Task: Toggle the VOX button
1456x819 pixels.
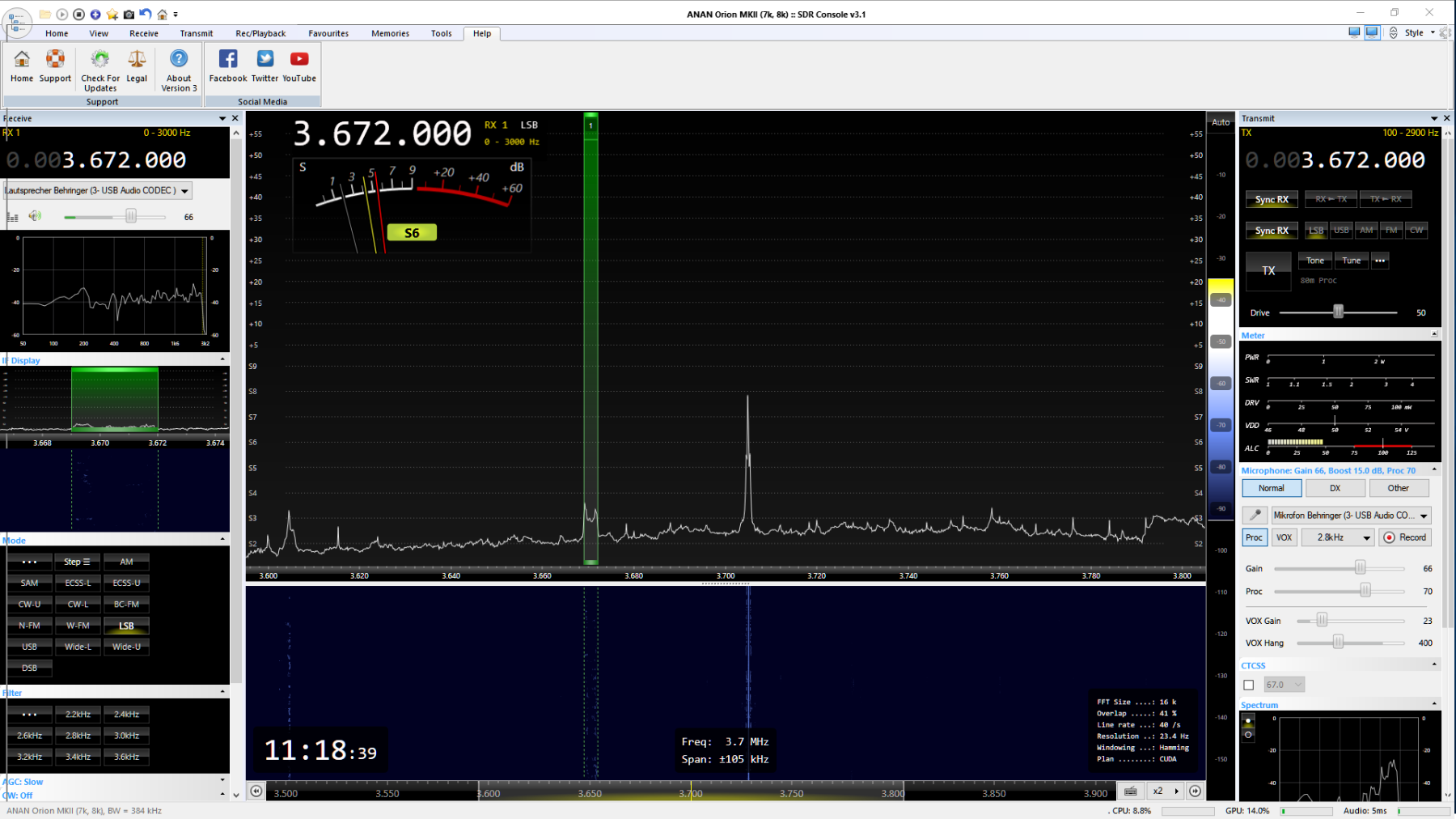Action: (x=1284, y=537)
